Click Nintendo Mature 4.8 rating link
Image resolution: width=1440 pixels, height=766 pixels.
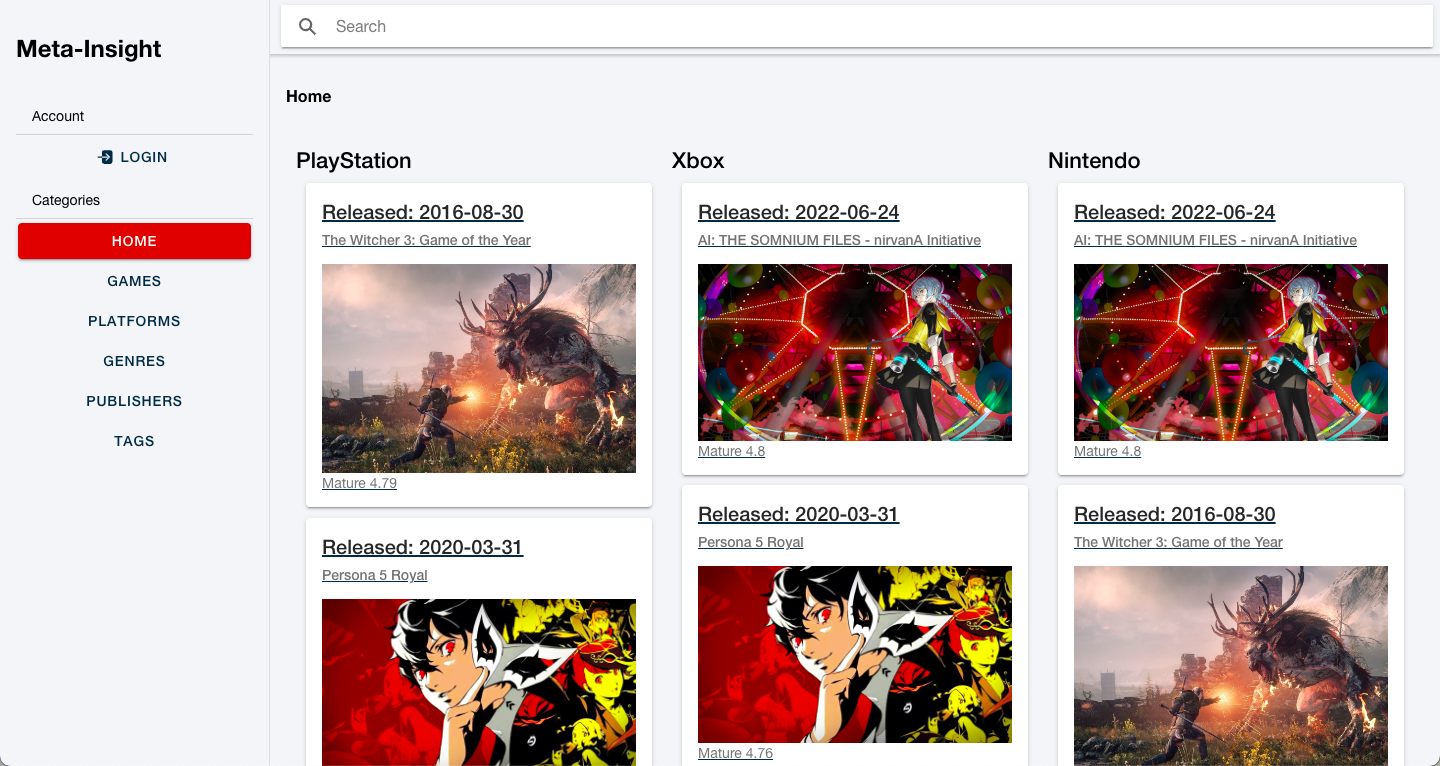pos(1107,451)
